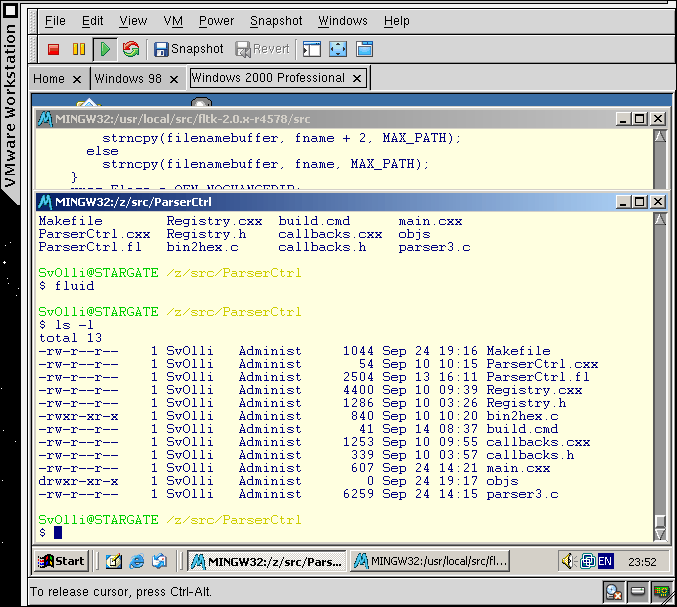This screenshot has width=677, height=607.
Task: Maximize the ParserCtrl MINGW32 window
Action: click(640, 202)
